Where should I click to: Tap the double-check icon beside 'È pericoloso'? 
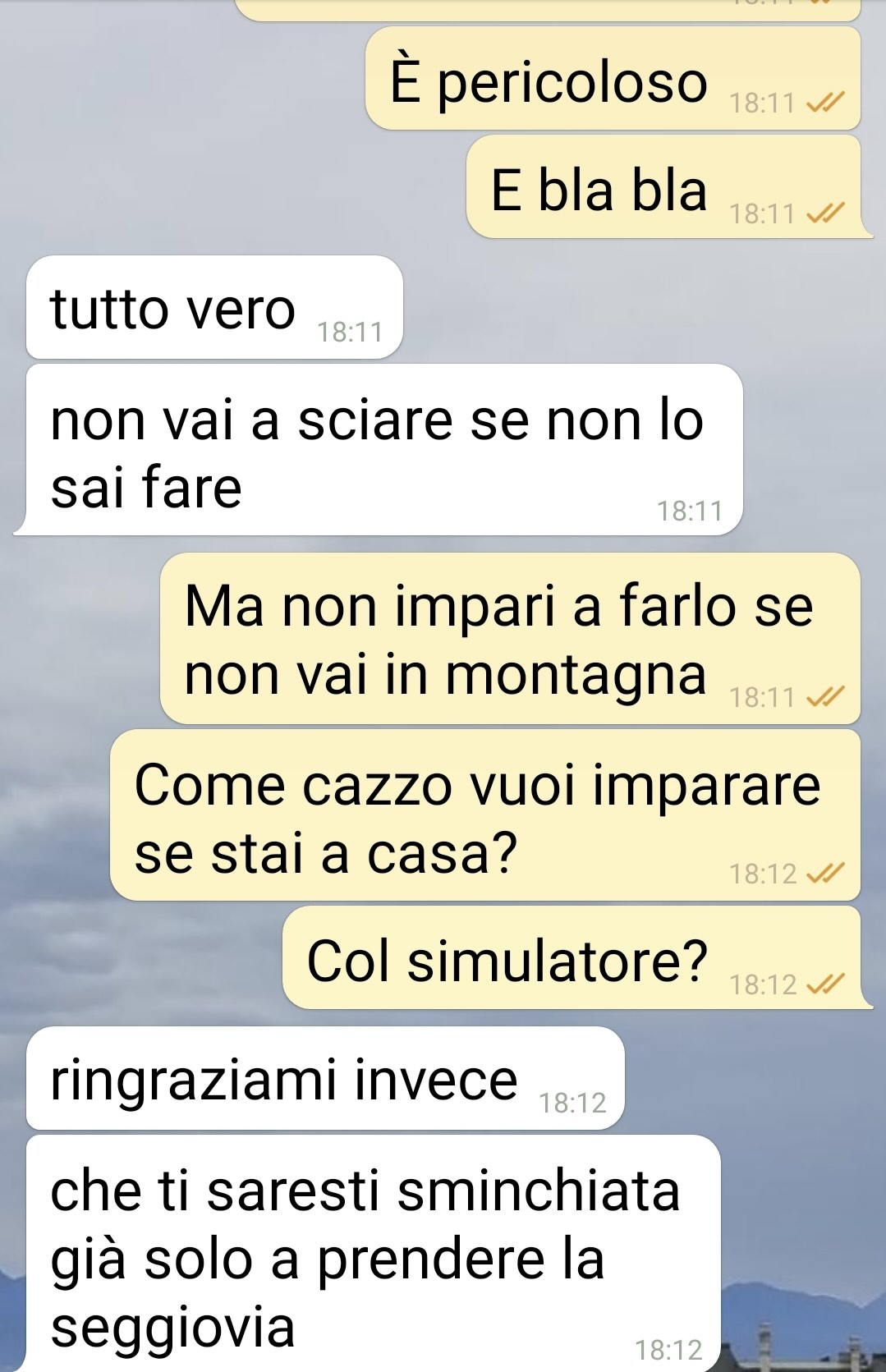(x=825, y=103)
